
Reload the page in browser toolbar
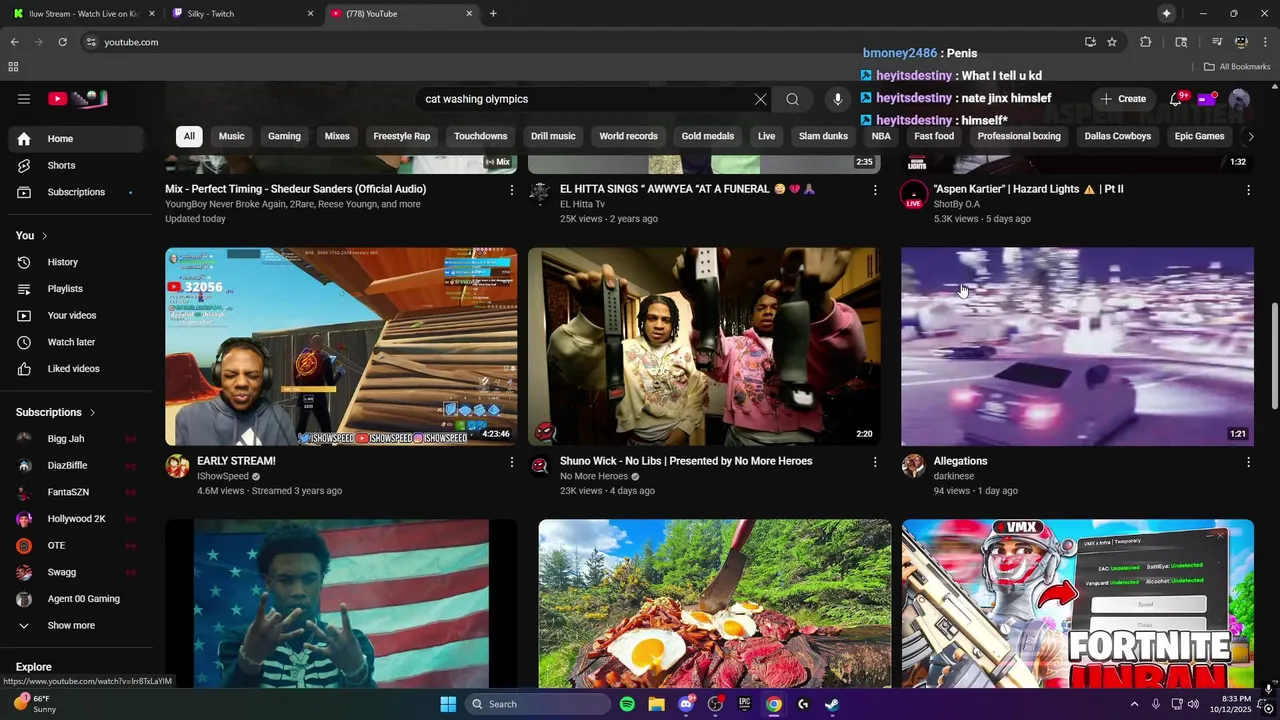pyautogui.click(x=62, y=42)
